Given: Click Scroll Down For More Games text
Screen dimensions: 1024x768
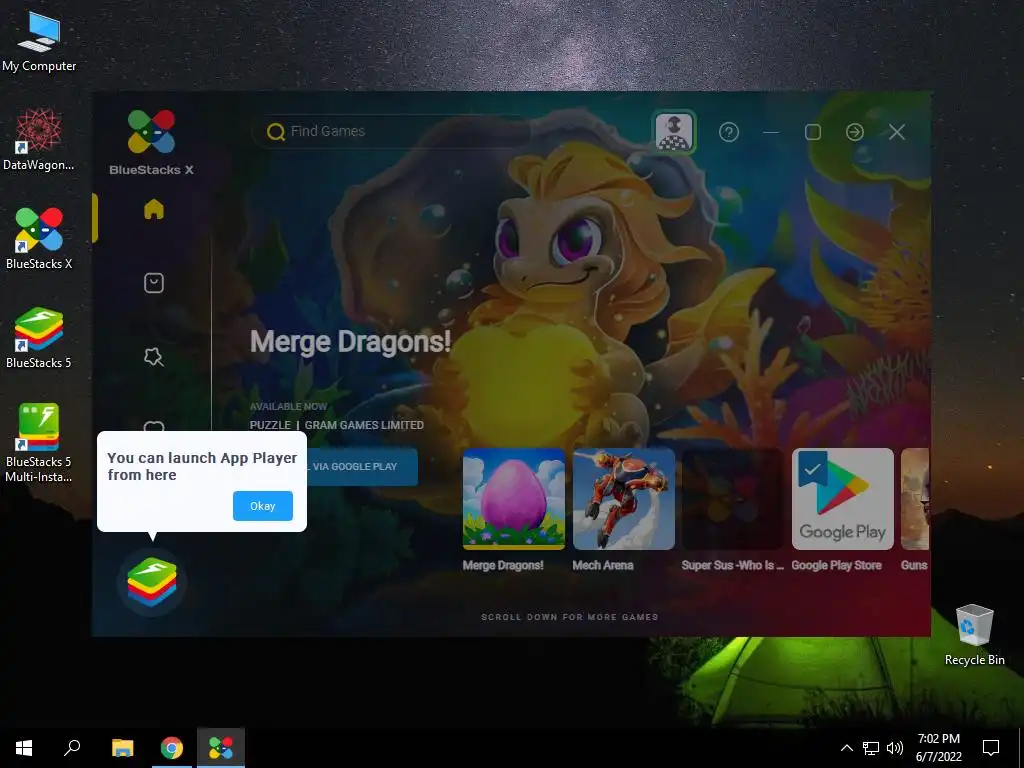Looking at the screenshot, I should (569, 617).
